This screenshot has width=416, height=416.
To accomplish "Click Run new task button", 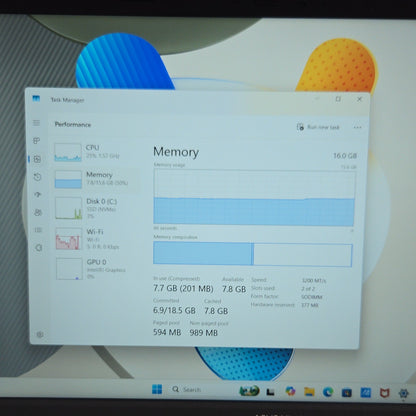I will tap(318, 127).
